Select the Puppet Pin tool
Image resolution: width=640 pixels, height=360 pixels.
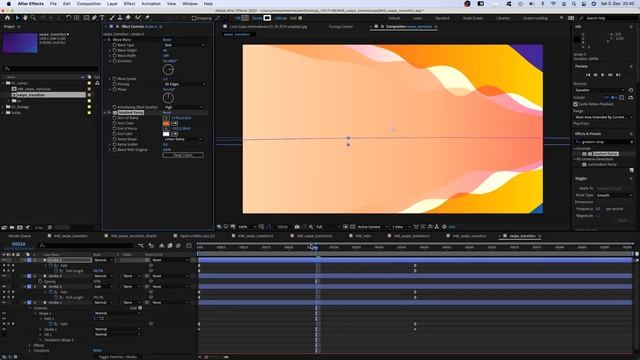pyautogui.click(x=147, y=18)
